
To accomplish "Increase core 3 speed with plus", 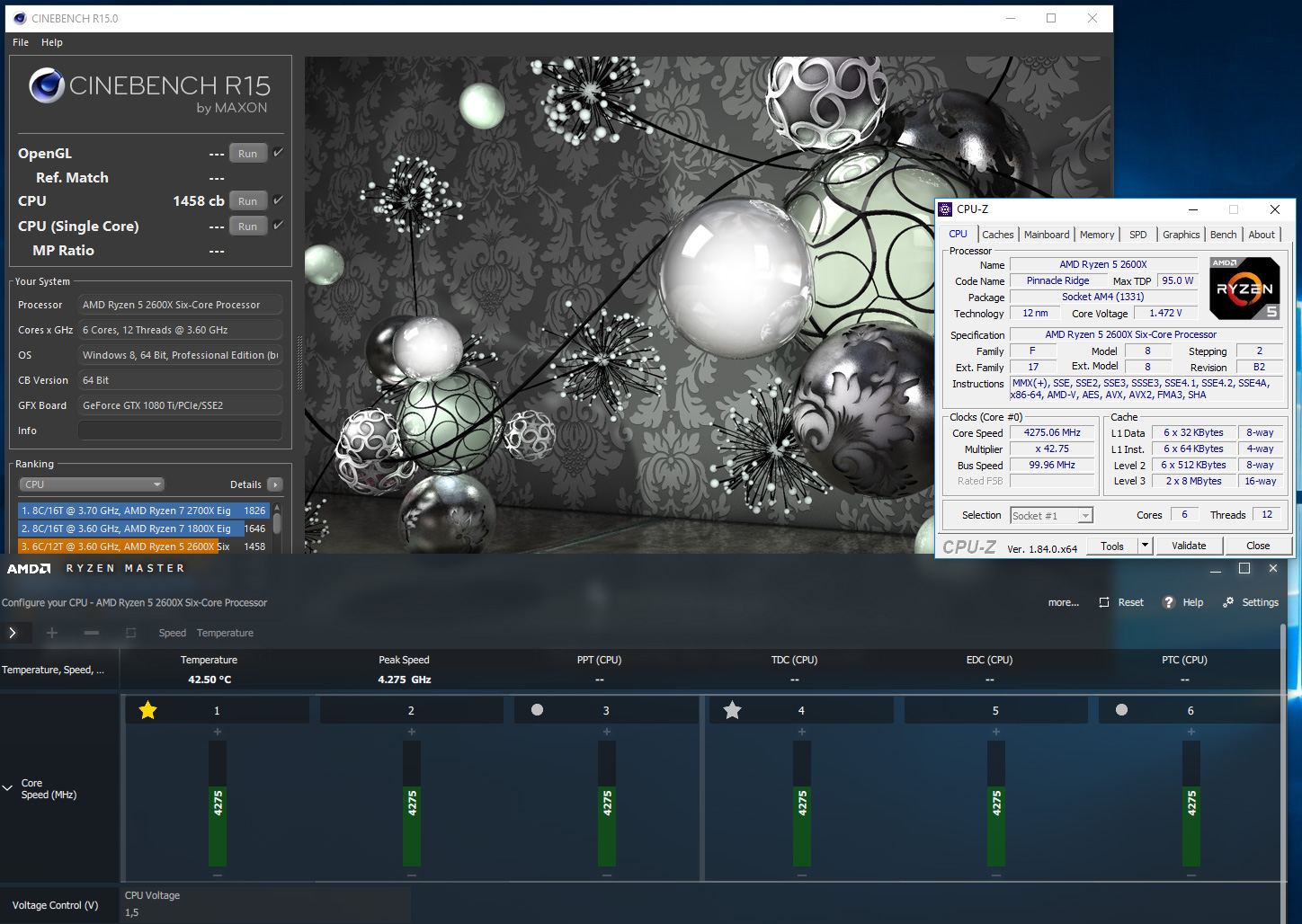I will [x=606, y=732].
